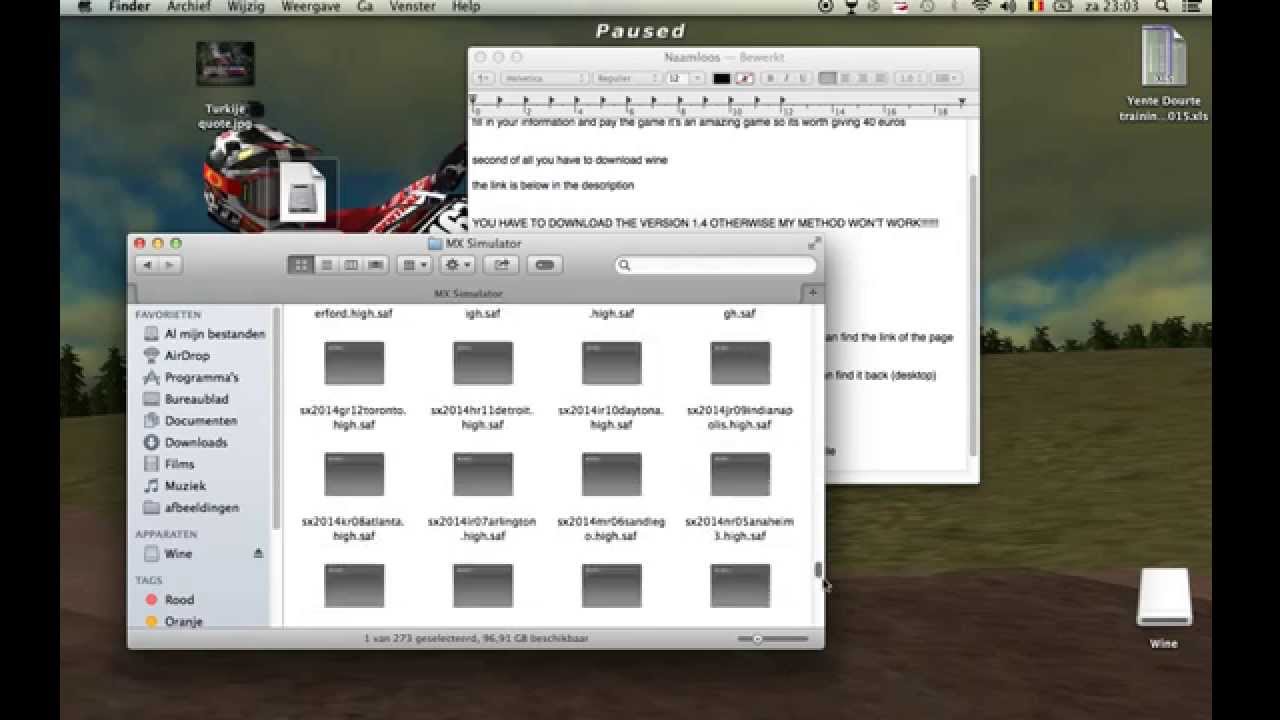
Task: Switch Finder to Cover Flow view
Action: coord(376,265)
